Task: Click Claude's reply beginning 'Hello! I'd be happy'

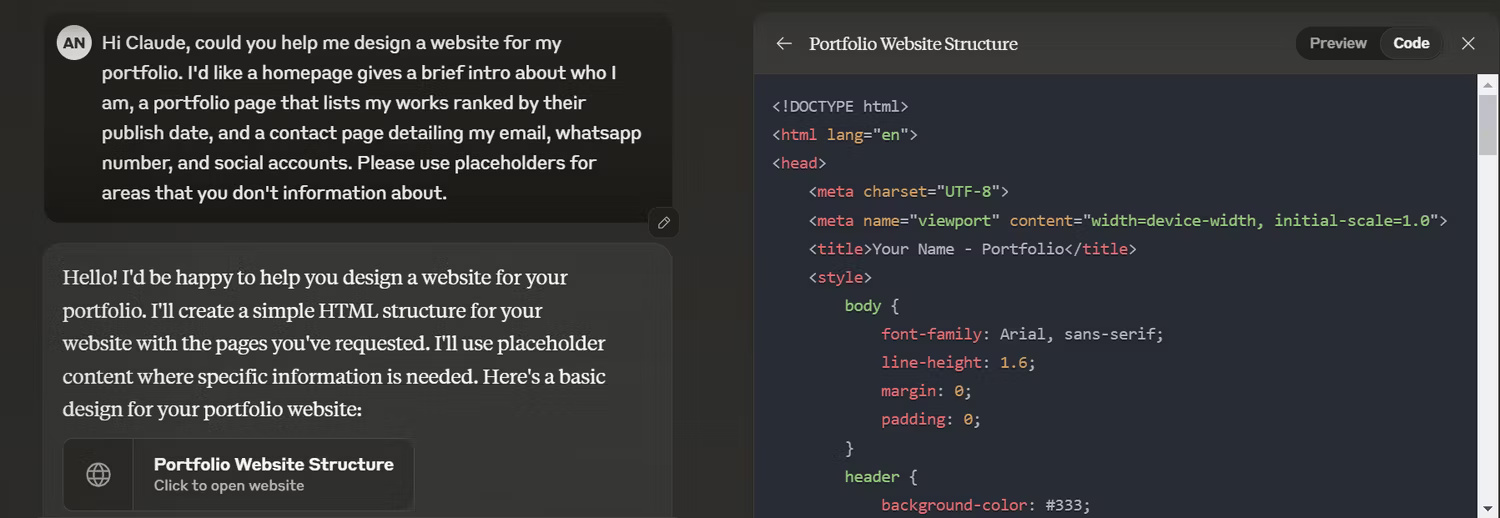Action: [x=334, y=343]
